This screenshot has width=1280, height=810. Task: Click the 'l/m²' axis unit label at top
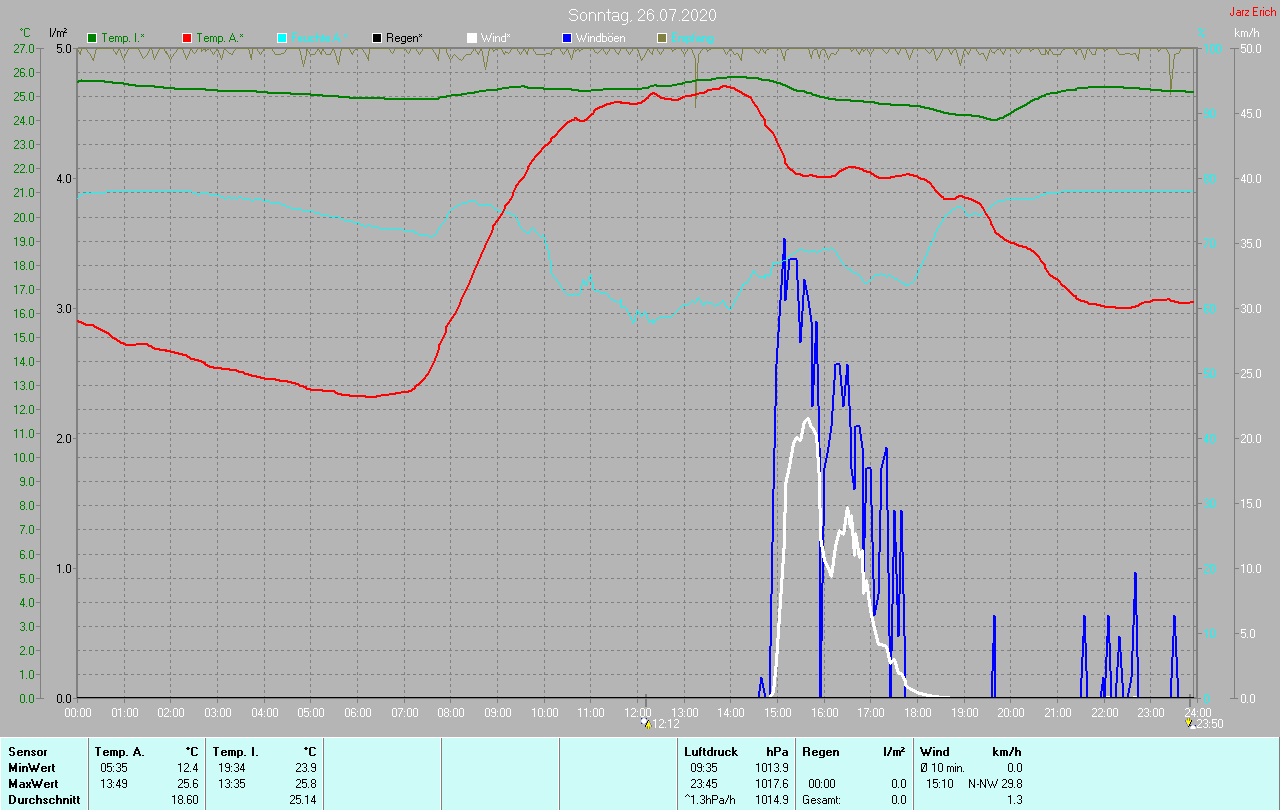(x=58, y=34)
